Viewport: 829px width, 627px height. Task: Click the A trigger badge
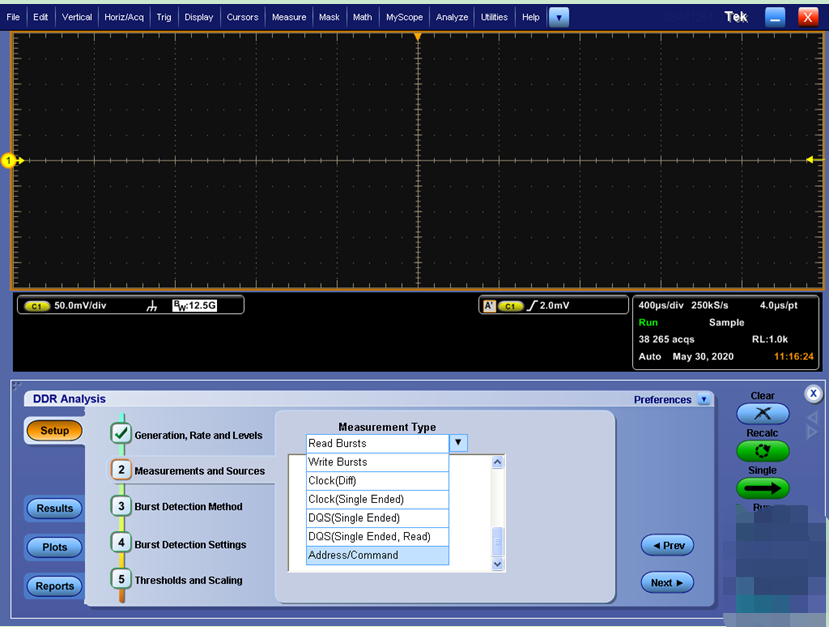coord(490,306)
